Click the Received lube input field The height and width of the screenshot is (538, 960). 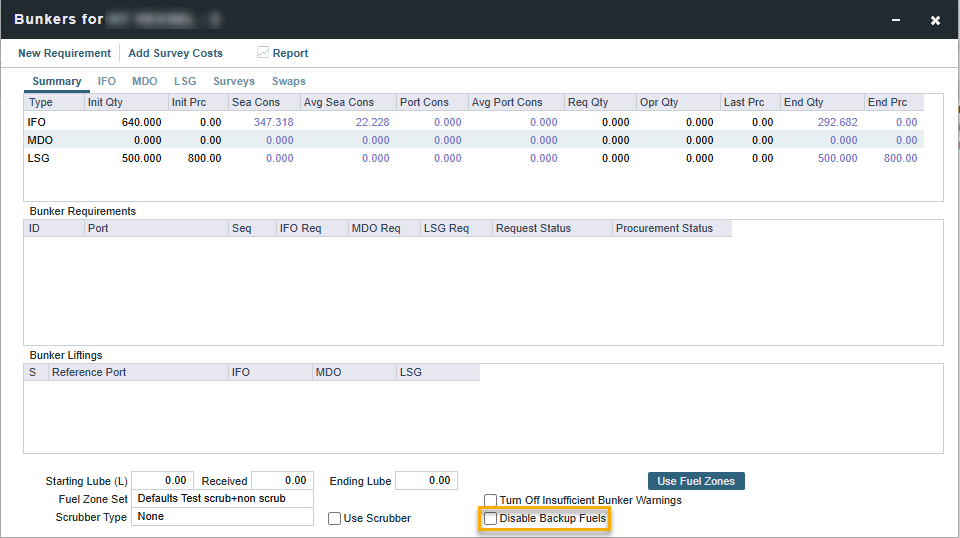[x=282, y=481]
